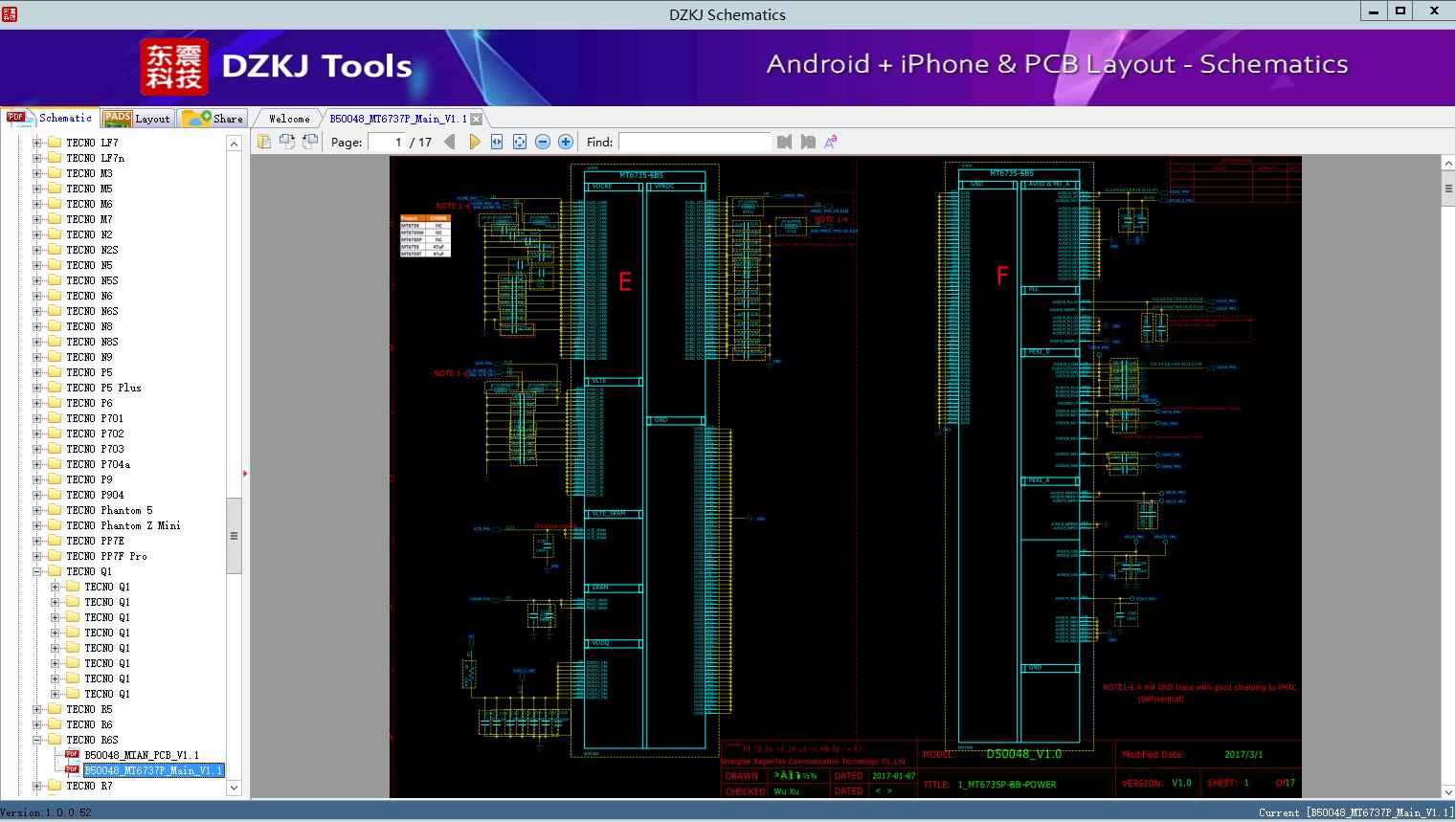Click the fit page icon
Screen dimensions: 1456x822
click(x=520, y=142)
